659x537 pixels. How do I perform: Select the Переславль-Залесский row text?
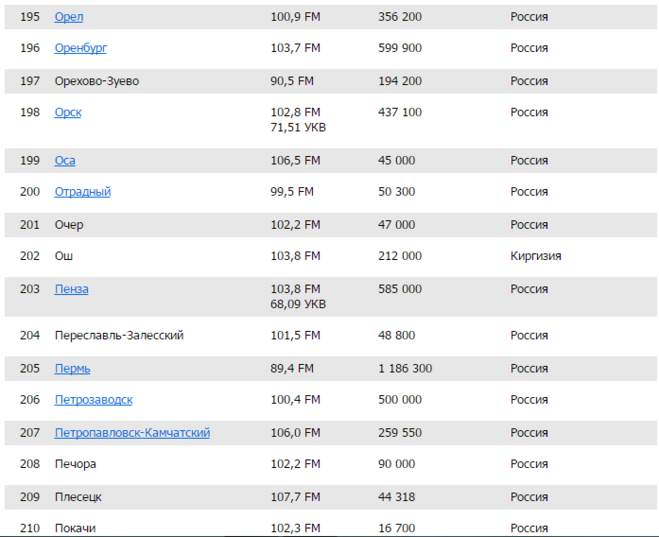[119, 336]
